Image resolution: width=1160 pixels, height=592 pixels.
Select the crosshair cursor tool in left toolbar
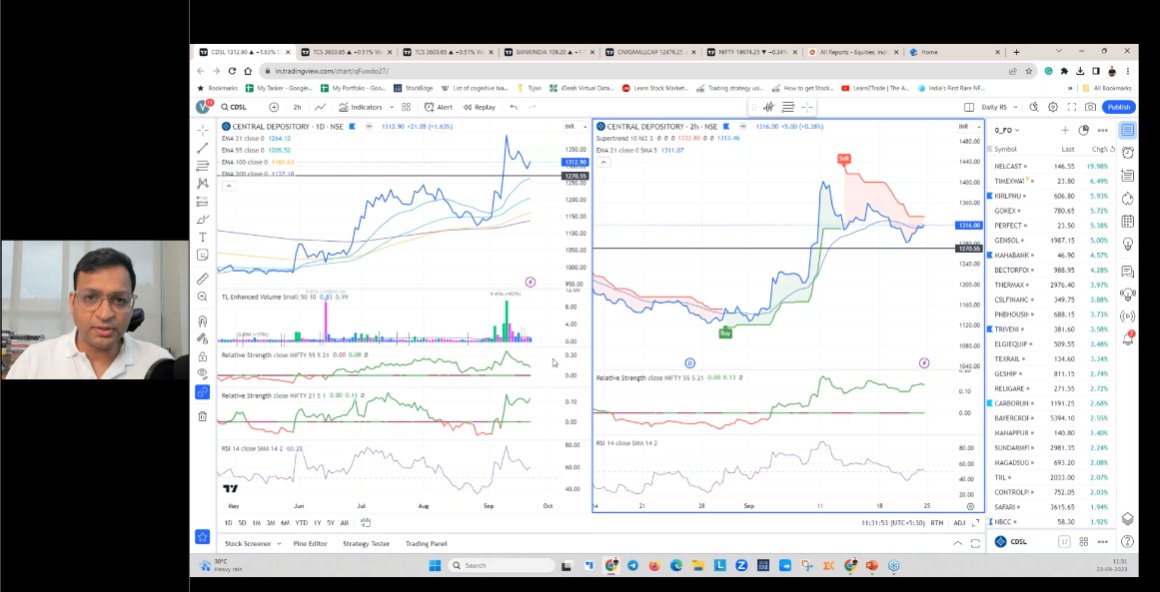[x=203, y=130]
